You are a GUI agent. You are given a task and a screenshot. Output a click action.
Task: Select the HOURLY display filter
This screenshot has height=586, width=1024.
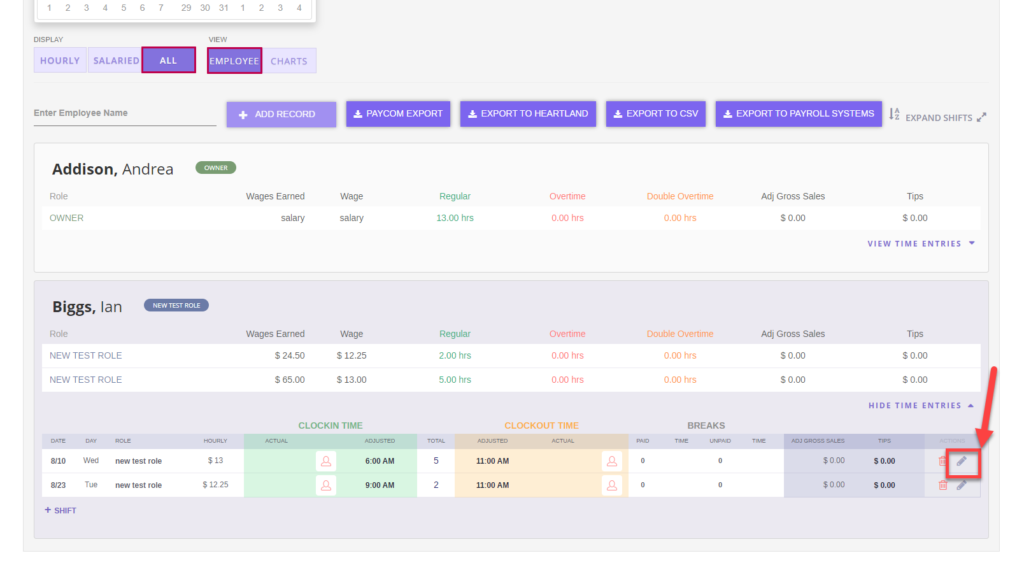pyautogui.click(x=59, y=60)
